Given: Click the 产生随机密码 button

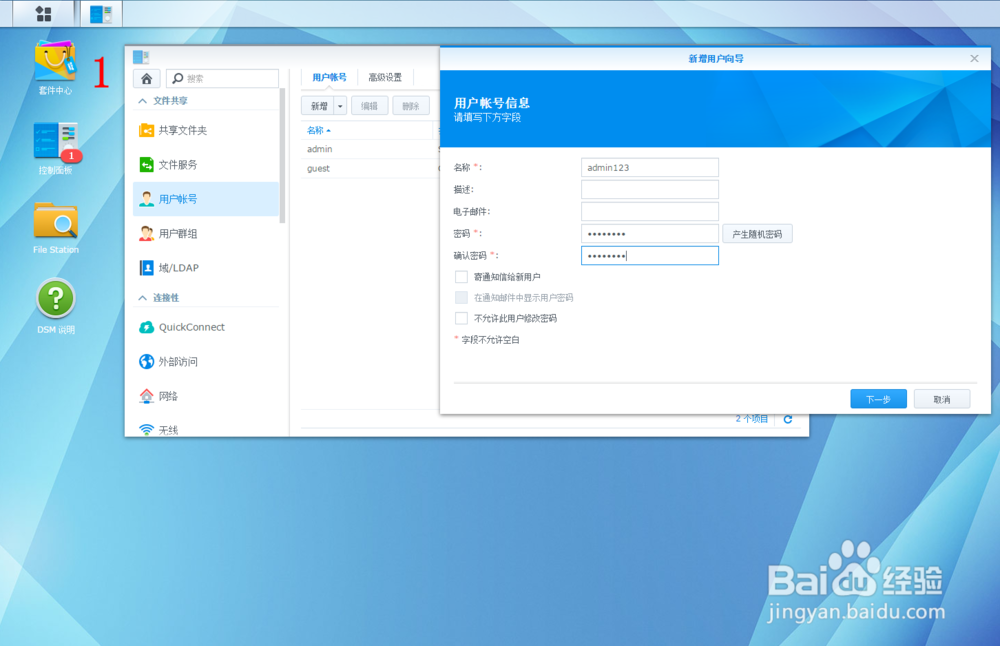Looking at the screenshot, I should (x=757, y=233).
